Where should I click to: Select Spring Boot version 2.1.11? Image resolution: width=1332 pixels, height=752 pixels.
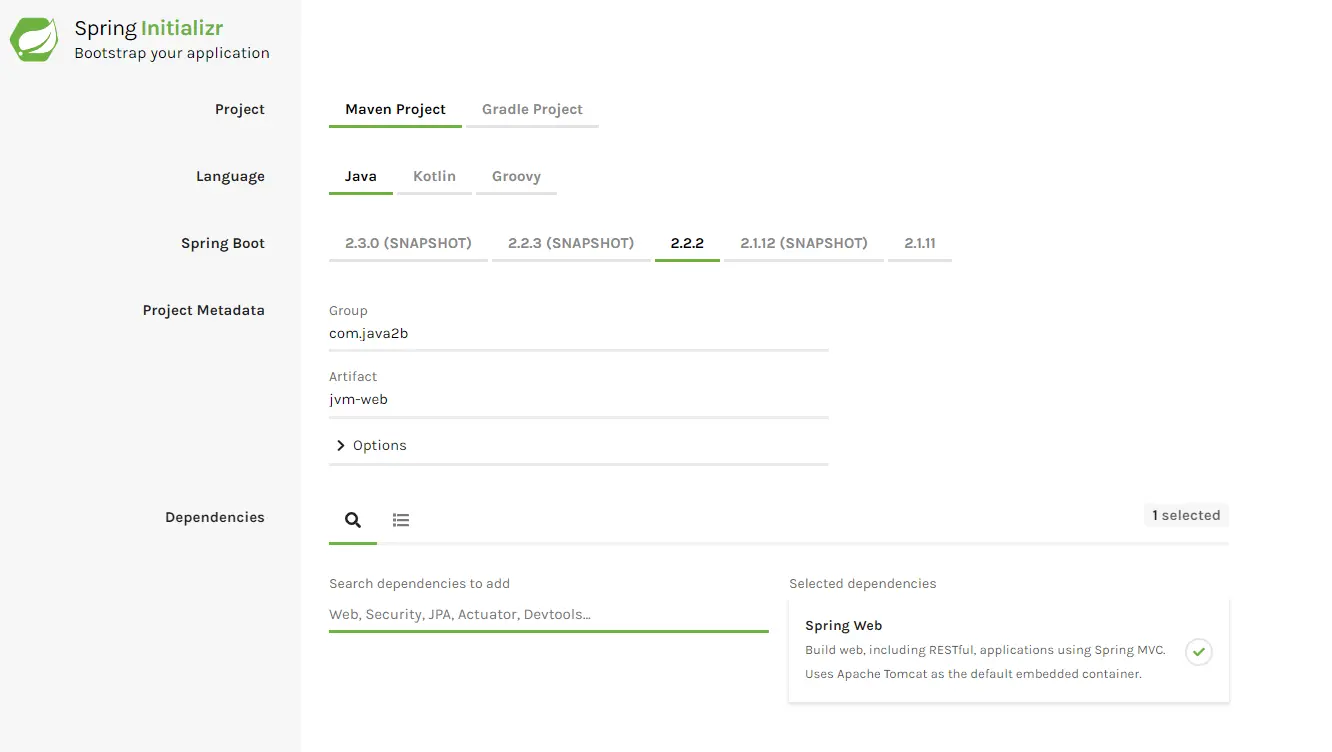point(920,244)
